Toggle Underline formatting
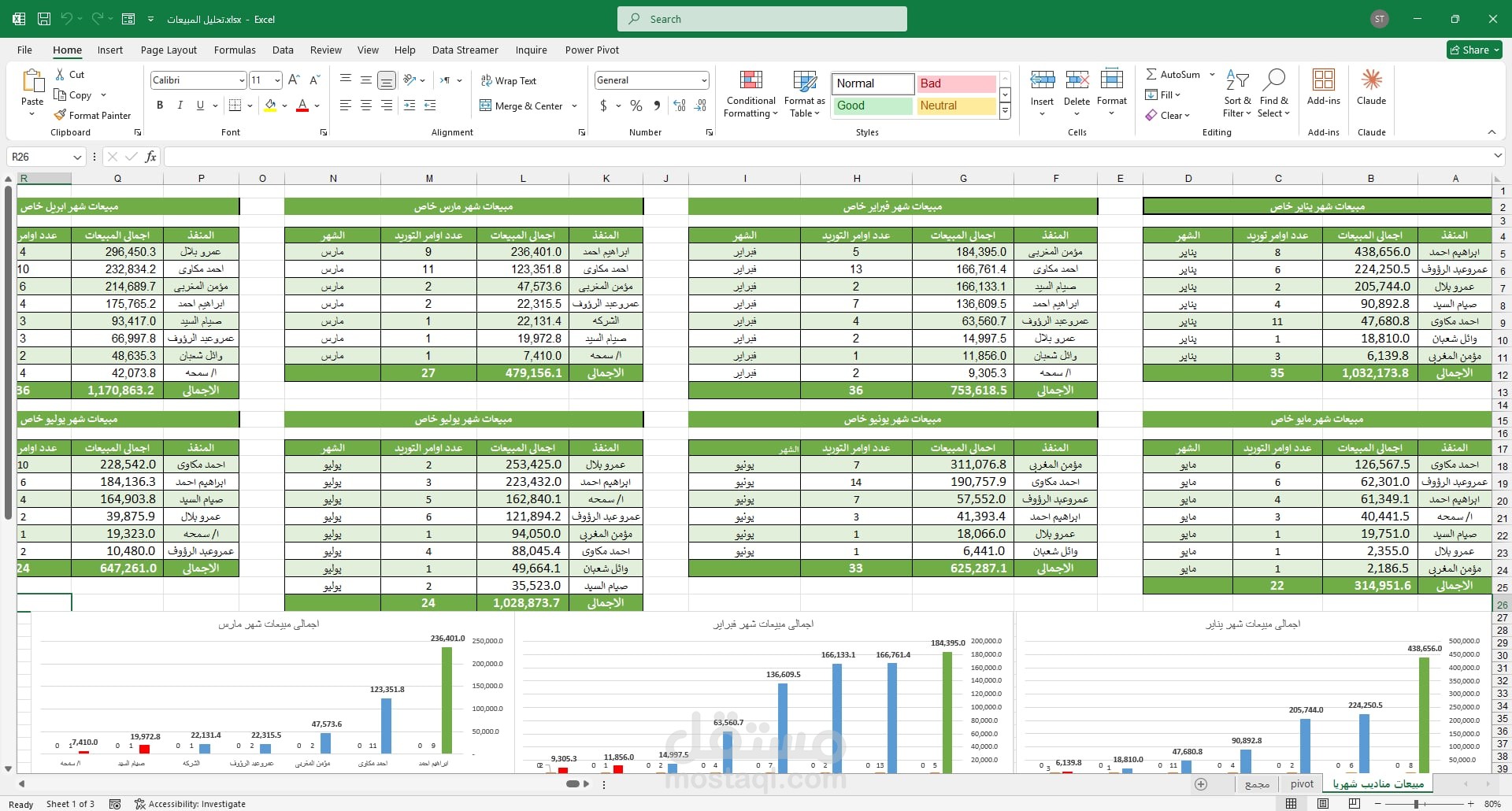The width and height of the screenshot is (1512, 811). coord(200,106)
